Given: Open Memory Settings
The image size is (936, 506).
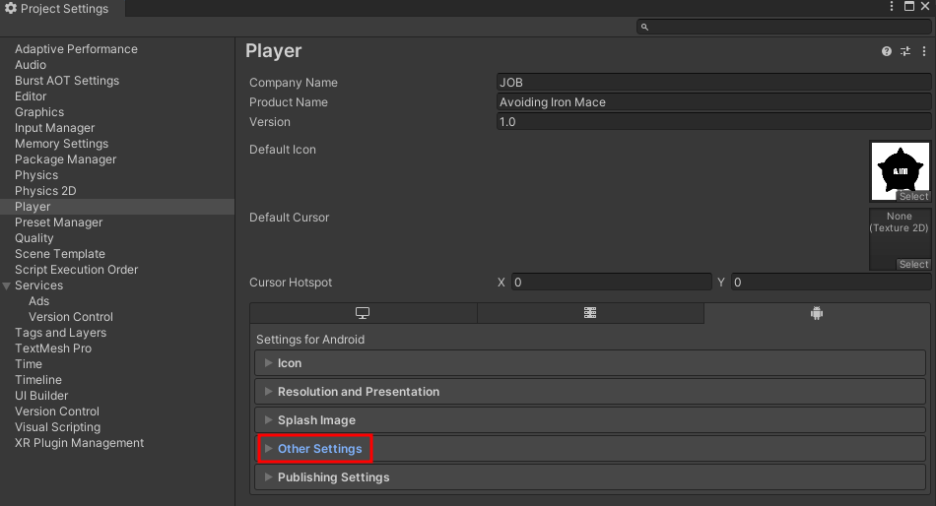Looking at the screenshot, I should (x=61, y=144).
